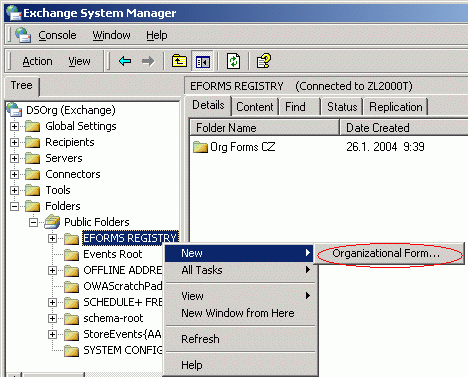Click the Public Folders store icon
Image resolution: width=468 pixels, height=377 pixels.
click(x=52, y=222)
